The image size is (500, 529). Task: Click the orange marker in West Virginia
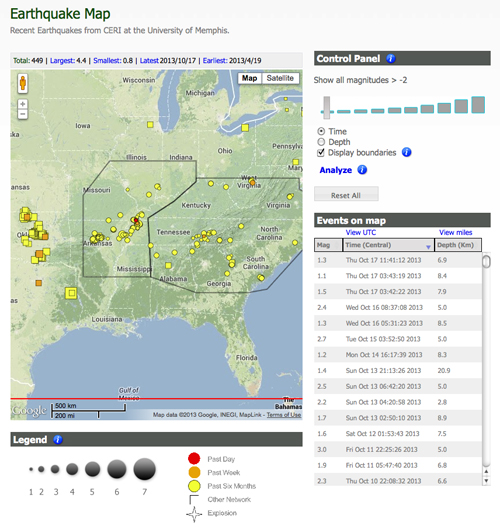[x=252, y=183]
